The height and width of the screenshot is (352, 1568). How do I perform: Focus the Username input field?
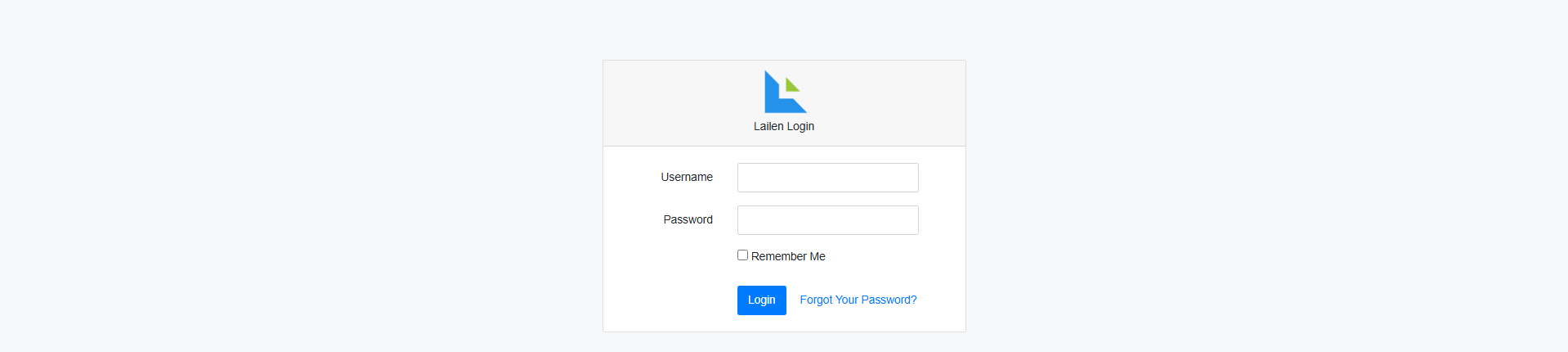(827, 178)
